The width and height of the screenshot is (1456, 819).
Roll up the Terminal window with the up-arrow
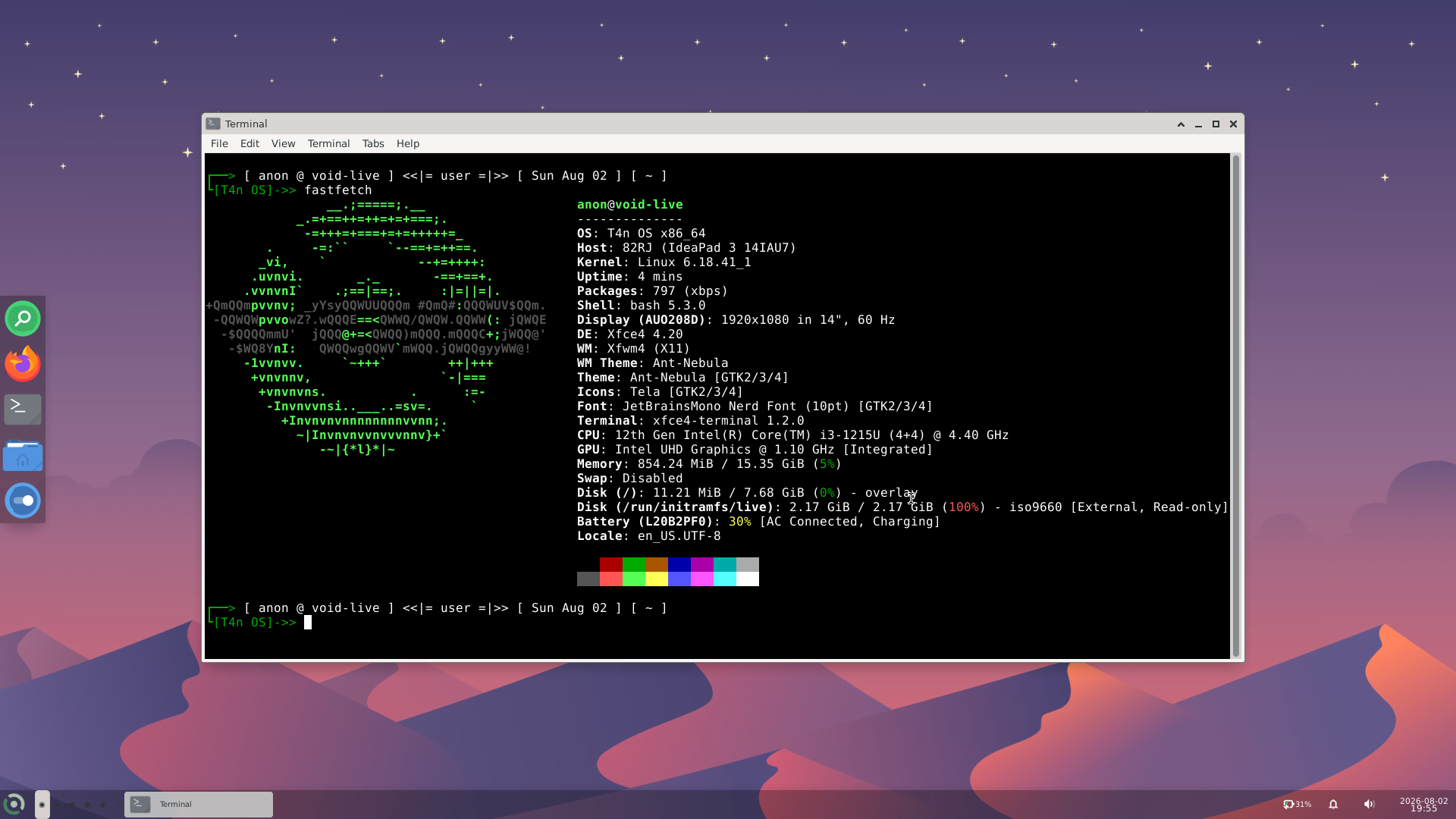coord(1181,124)
